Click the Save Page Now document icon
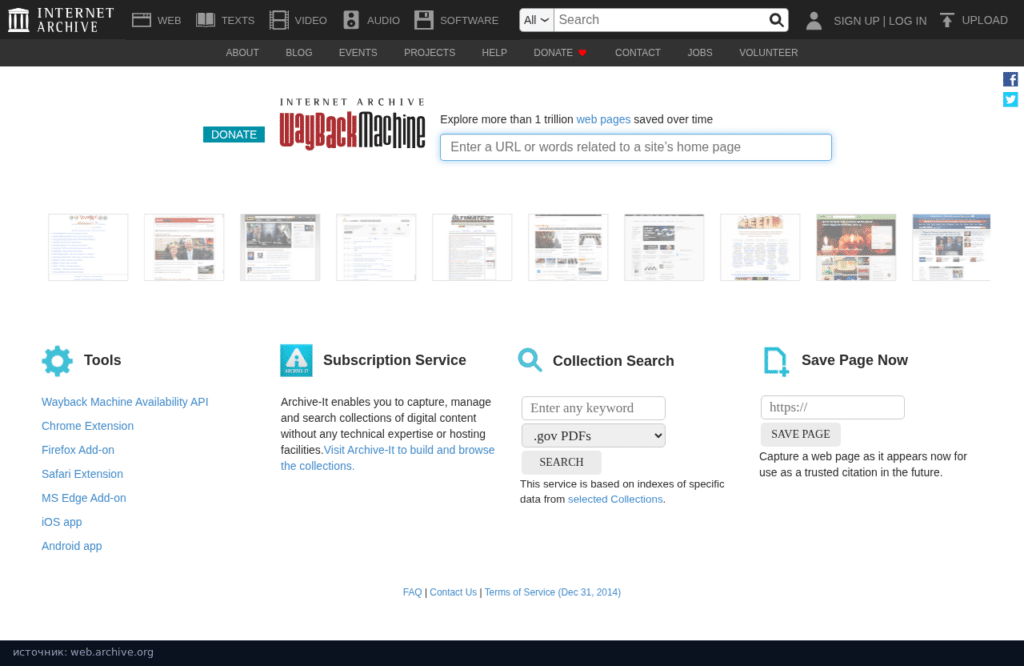Screen dimensions: 1024x666 click(776, 362)
